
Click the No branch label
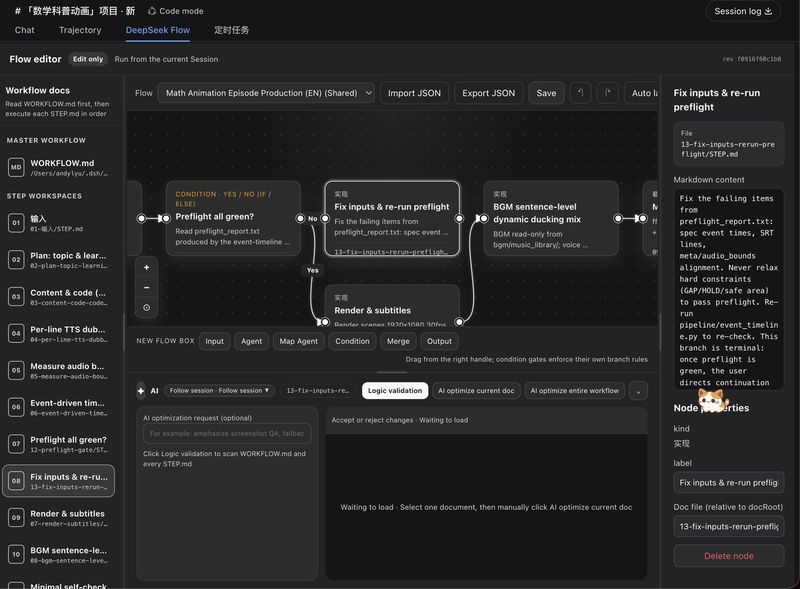point(313,218)
